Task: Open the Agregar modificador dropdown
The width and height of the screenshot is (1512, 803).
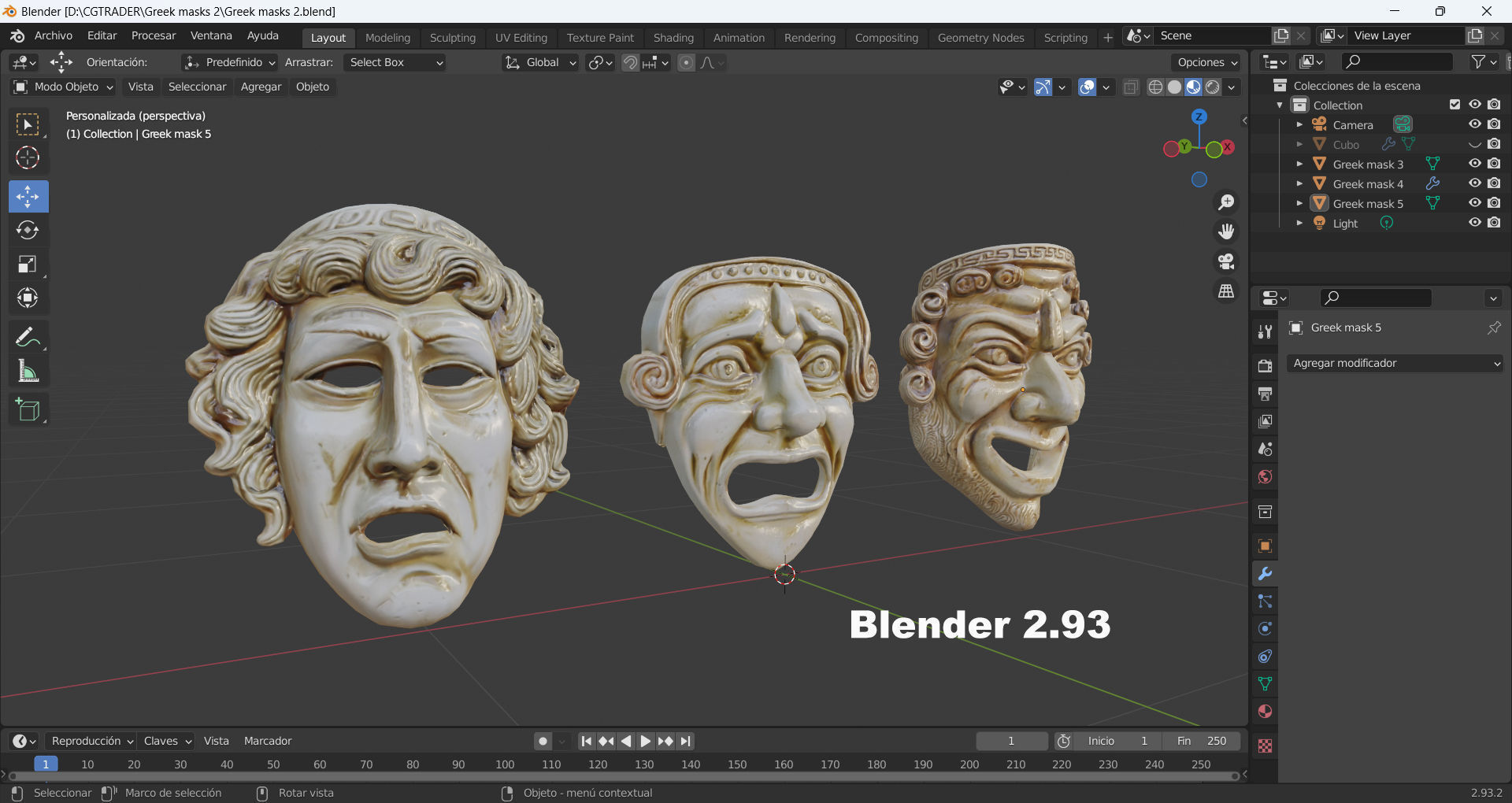Action: (1395, 363)
